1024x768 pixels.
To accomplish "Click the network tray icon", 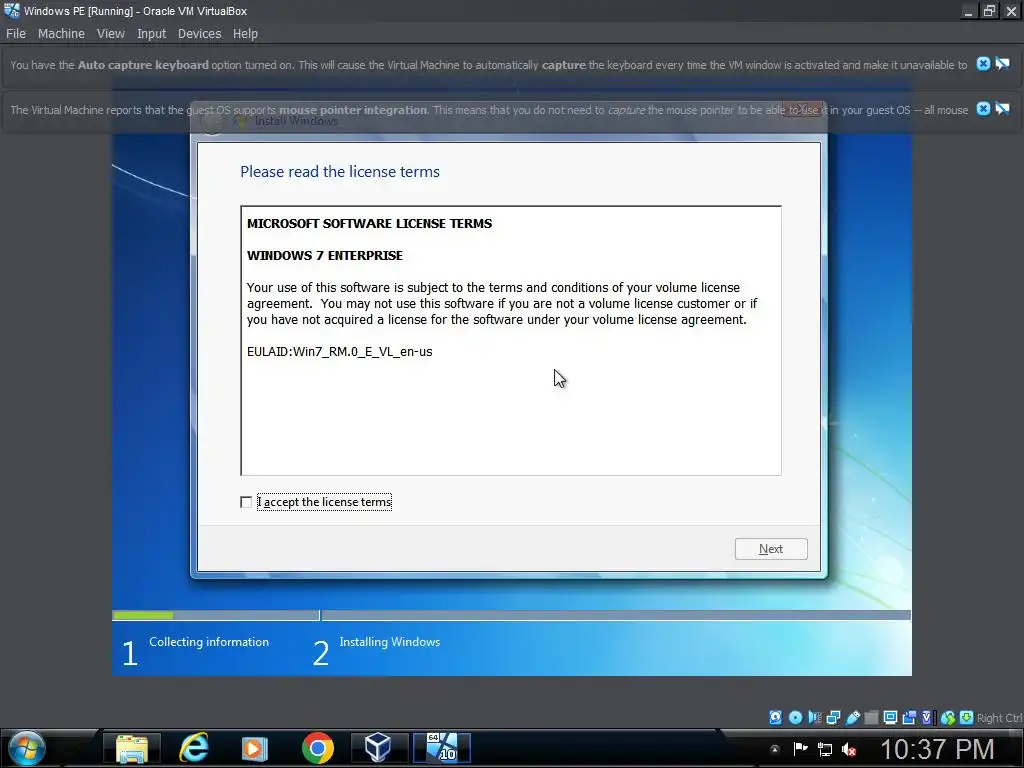I will pyautogui.click(x=825, y=749).
